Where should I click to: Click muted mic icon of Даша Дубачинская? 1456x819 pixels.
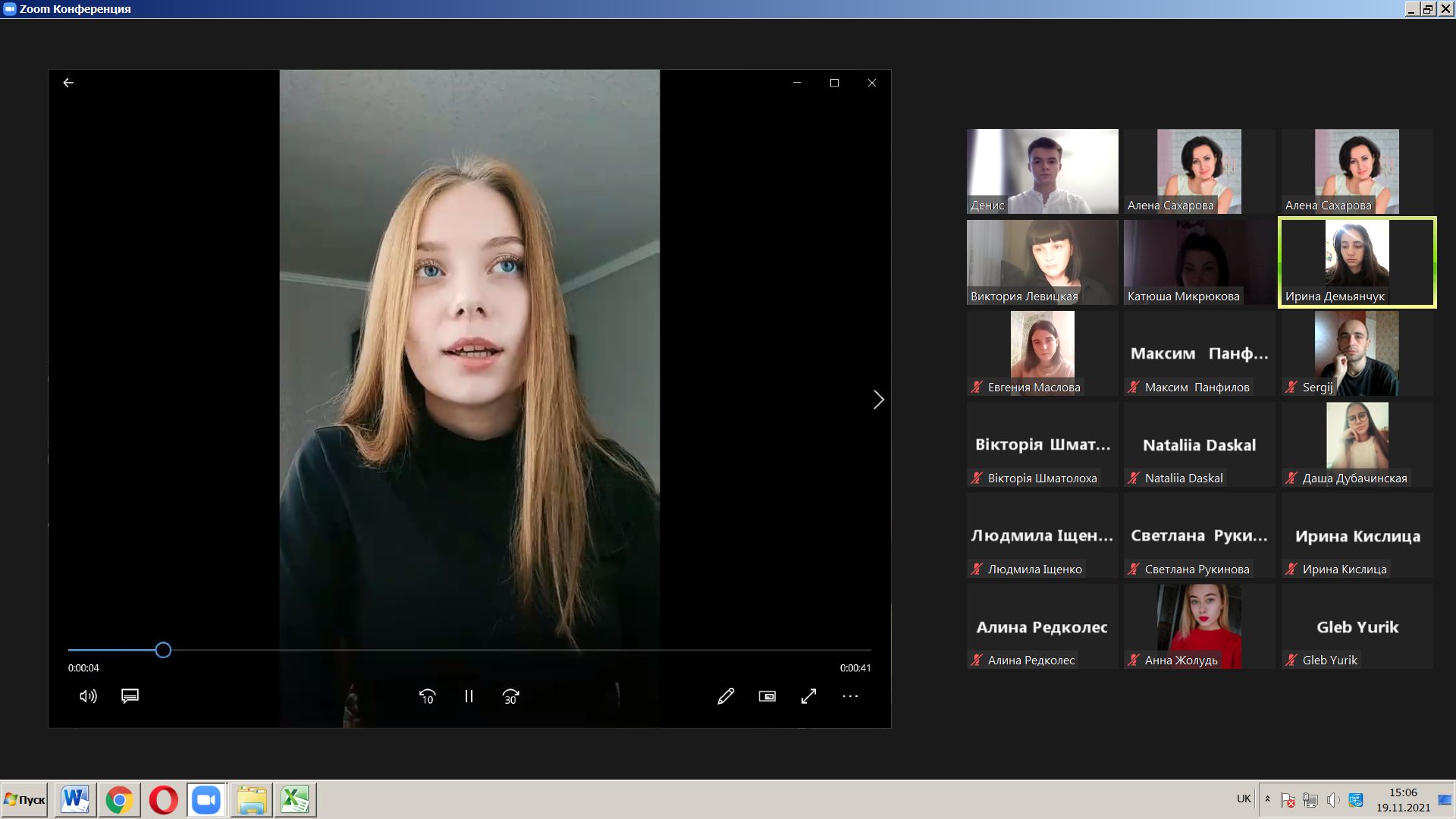click(x=1291, y=478)
